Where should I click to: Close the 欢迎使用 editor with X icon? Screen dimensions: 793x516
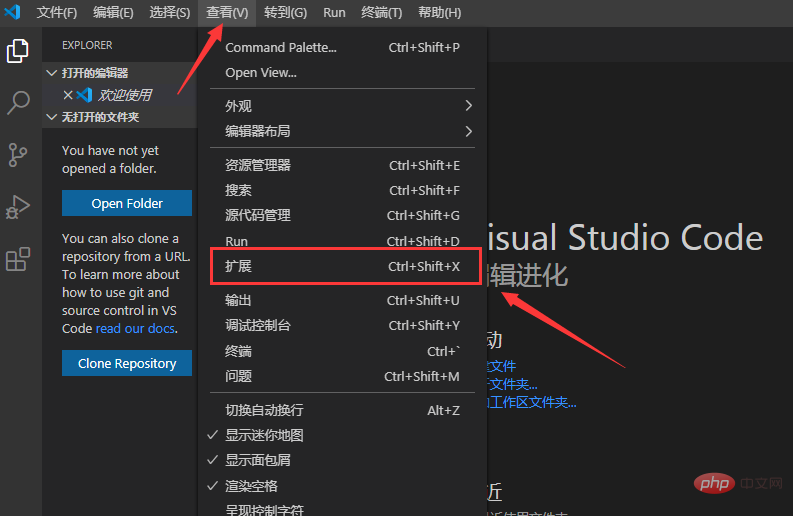[x=68, y=95]
